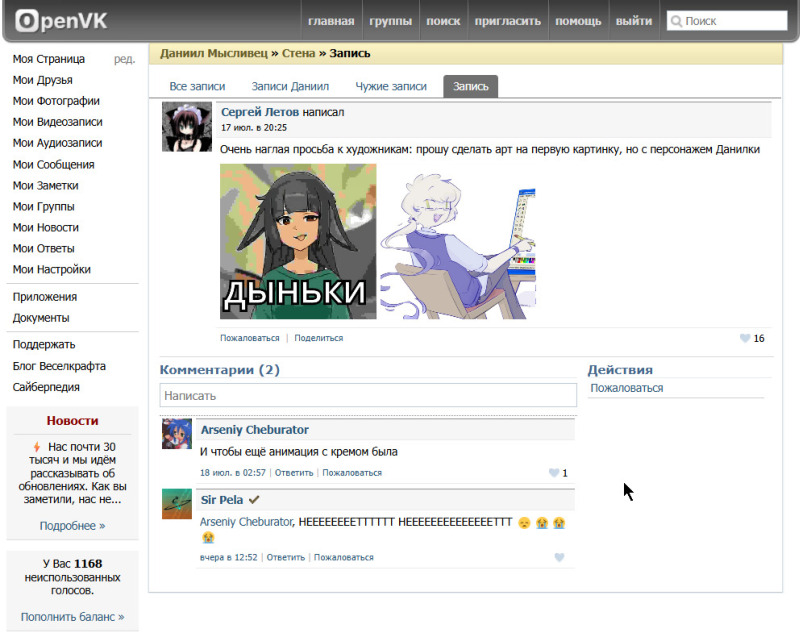Open Sir Pela's avatar

[x=177, y=504]
